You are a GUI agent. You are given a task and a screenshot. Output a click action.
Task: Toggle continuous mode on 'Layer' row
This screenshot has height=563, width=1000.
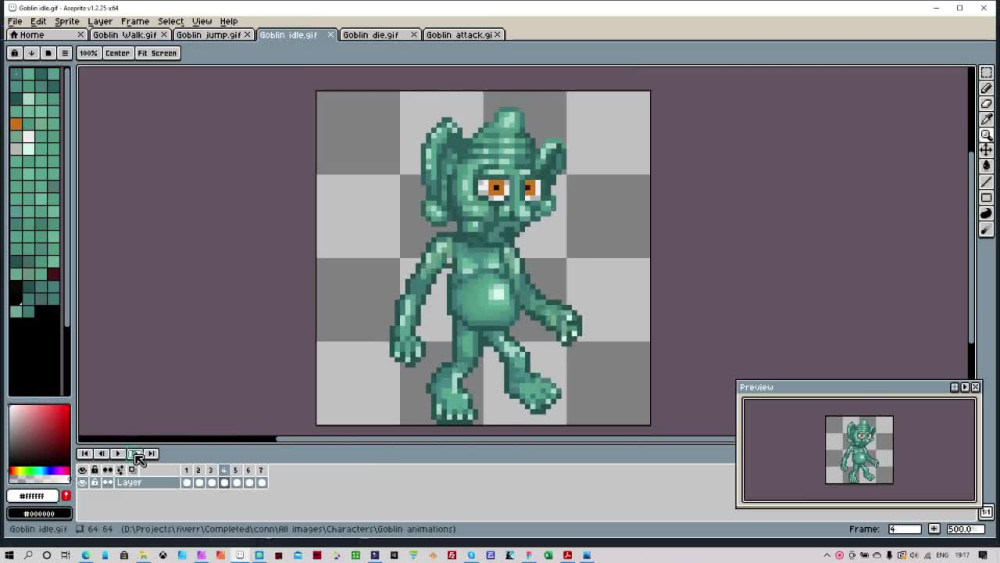coord(107,483)
